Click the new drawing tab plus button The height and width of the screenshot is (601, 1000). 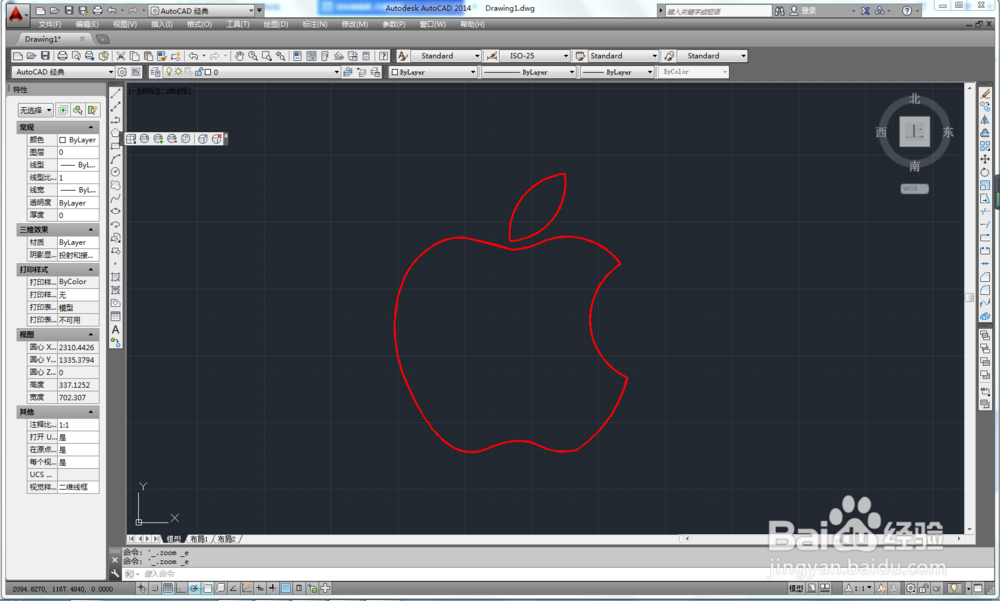pyautogui.click(x=103, y=40)
